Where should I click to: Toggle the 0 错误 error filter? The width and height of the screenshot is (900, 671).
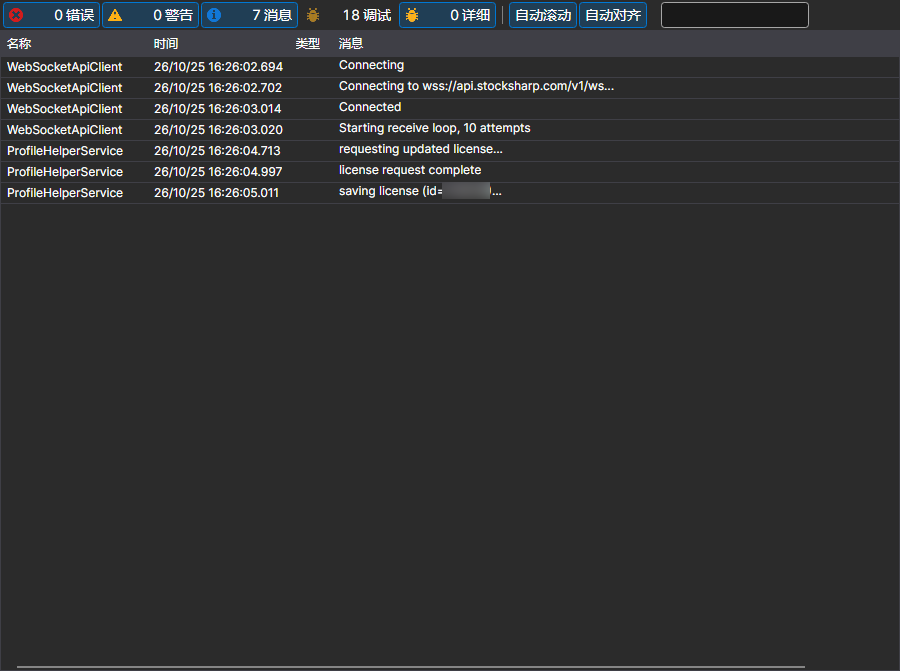[52, 15]
